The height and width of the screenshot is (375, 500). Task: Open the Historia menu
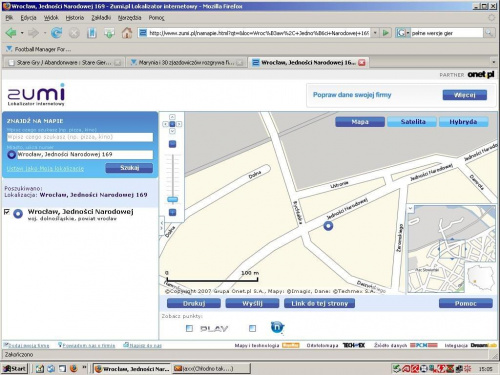(x=75, y=18)
